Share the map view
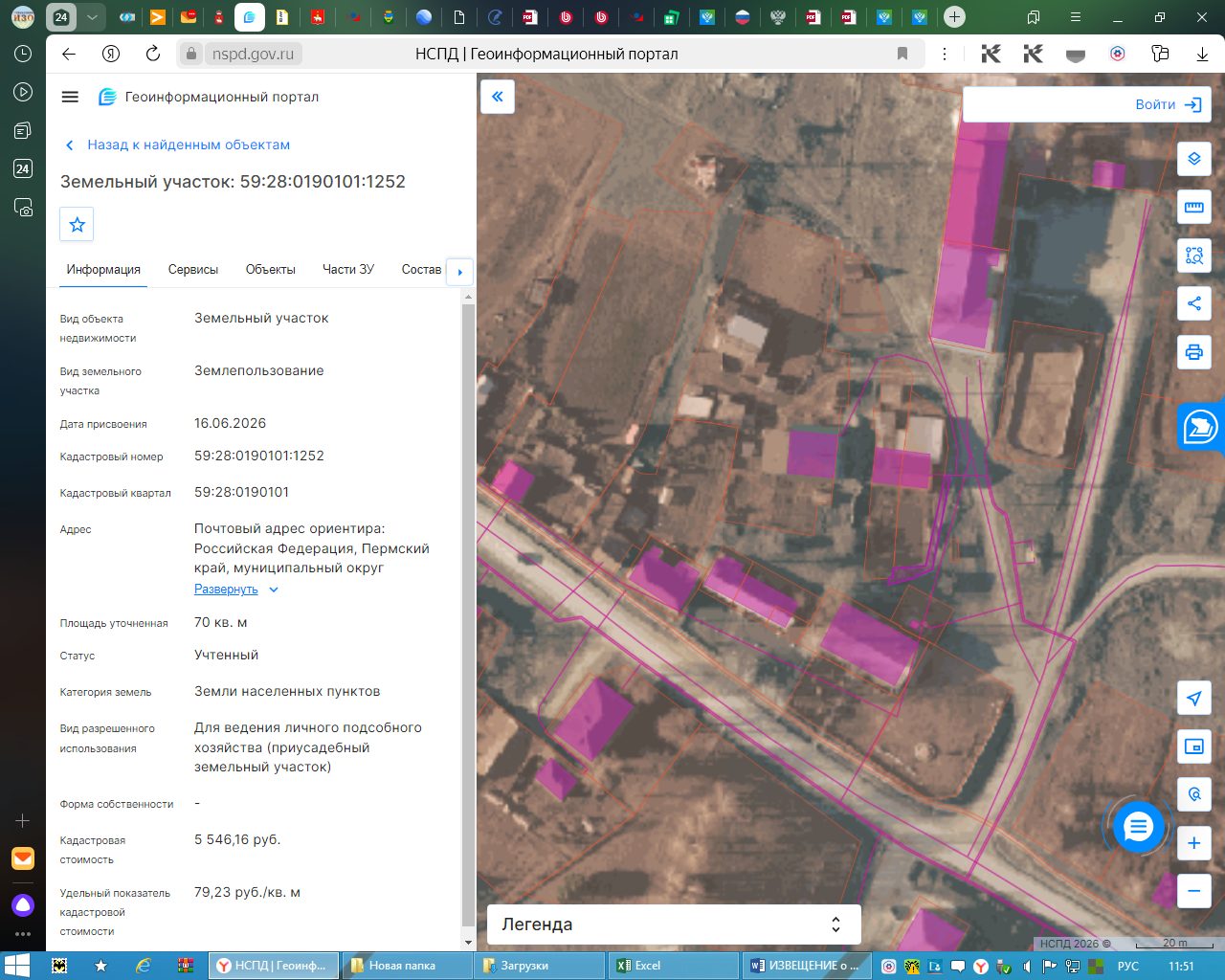The image size is (1225, 980). tap(1194, 303)
